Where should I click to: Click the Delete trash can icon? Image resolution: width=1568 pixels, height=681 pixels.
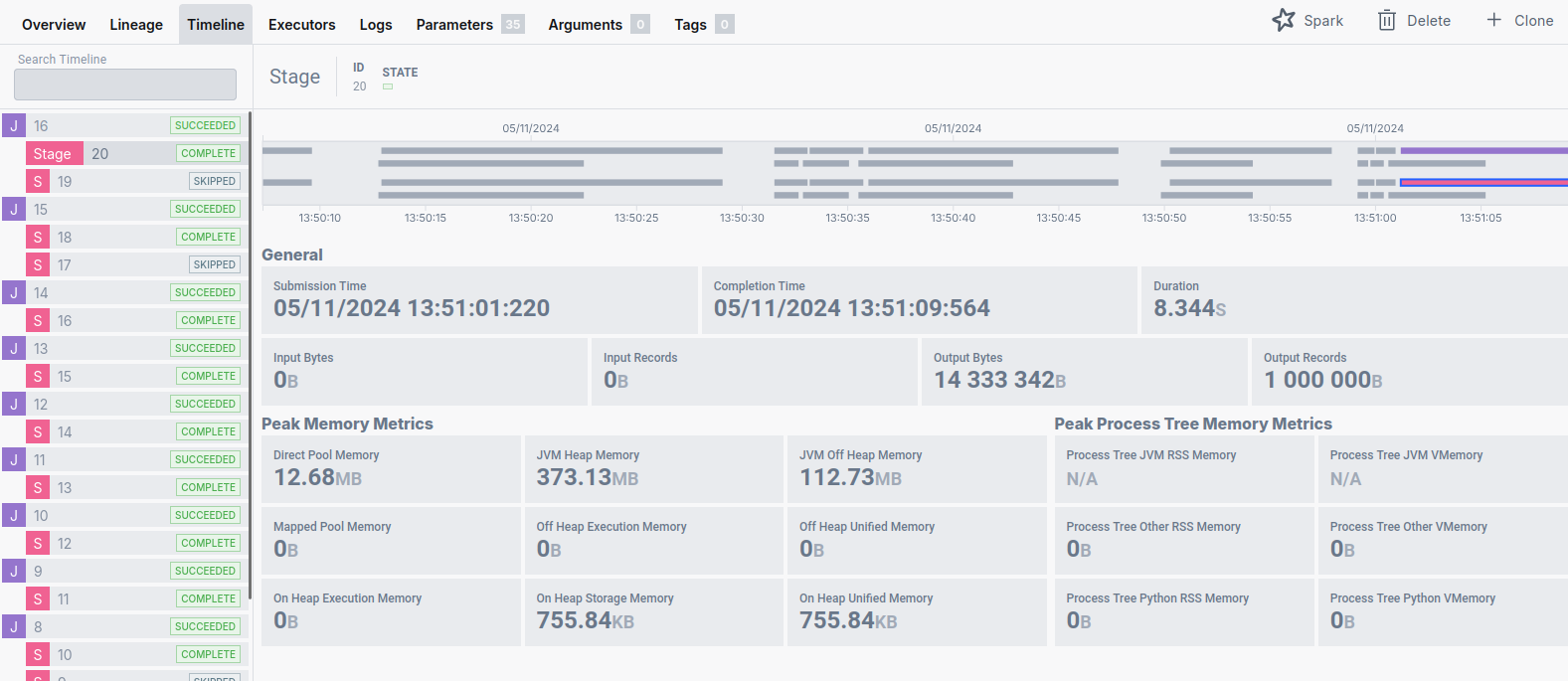click(x=1386, y=20)
